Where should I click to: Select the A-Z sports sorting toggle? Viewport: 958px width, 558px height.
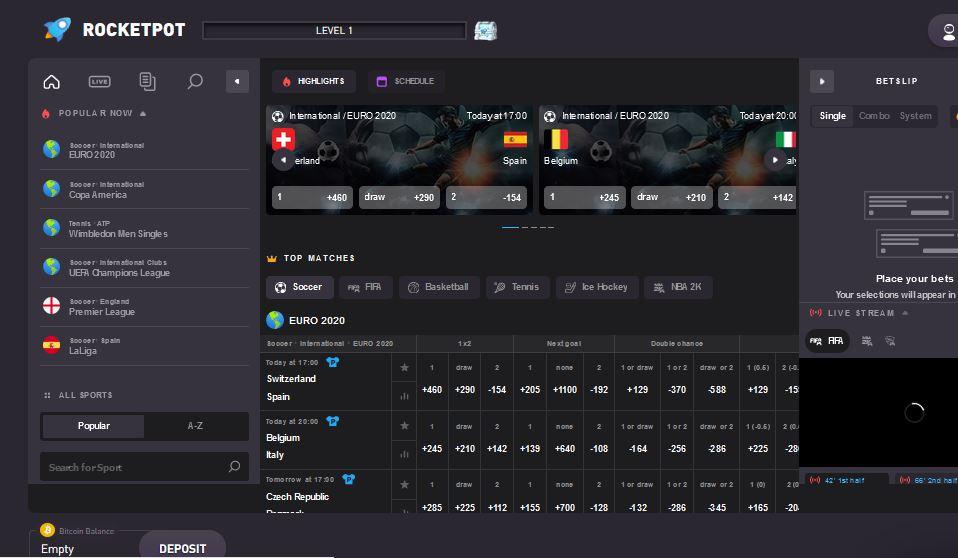196,426
